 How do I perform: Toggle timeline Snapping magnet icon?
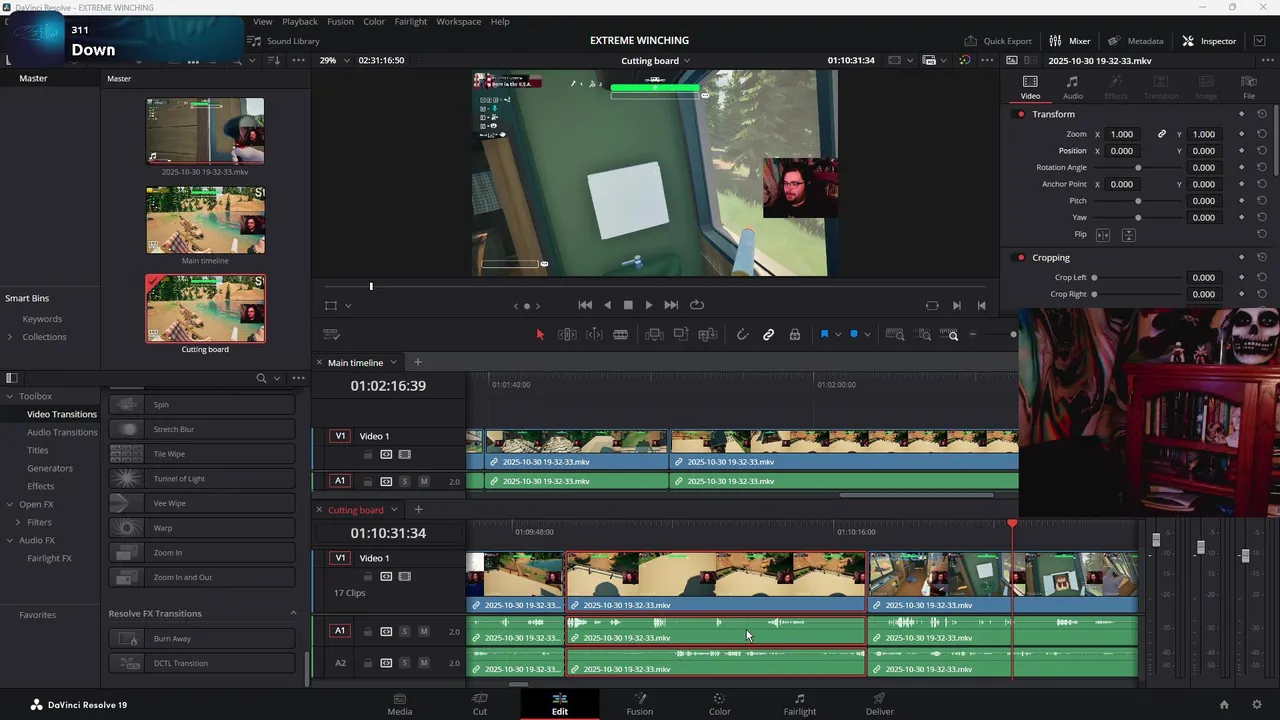pyautogui.click(x=742, y=335)
